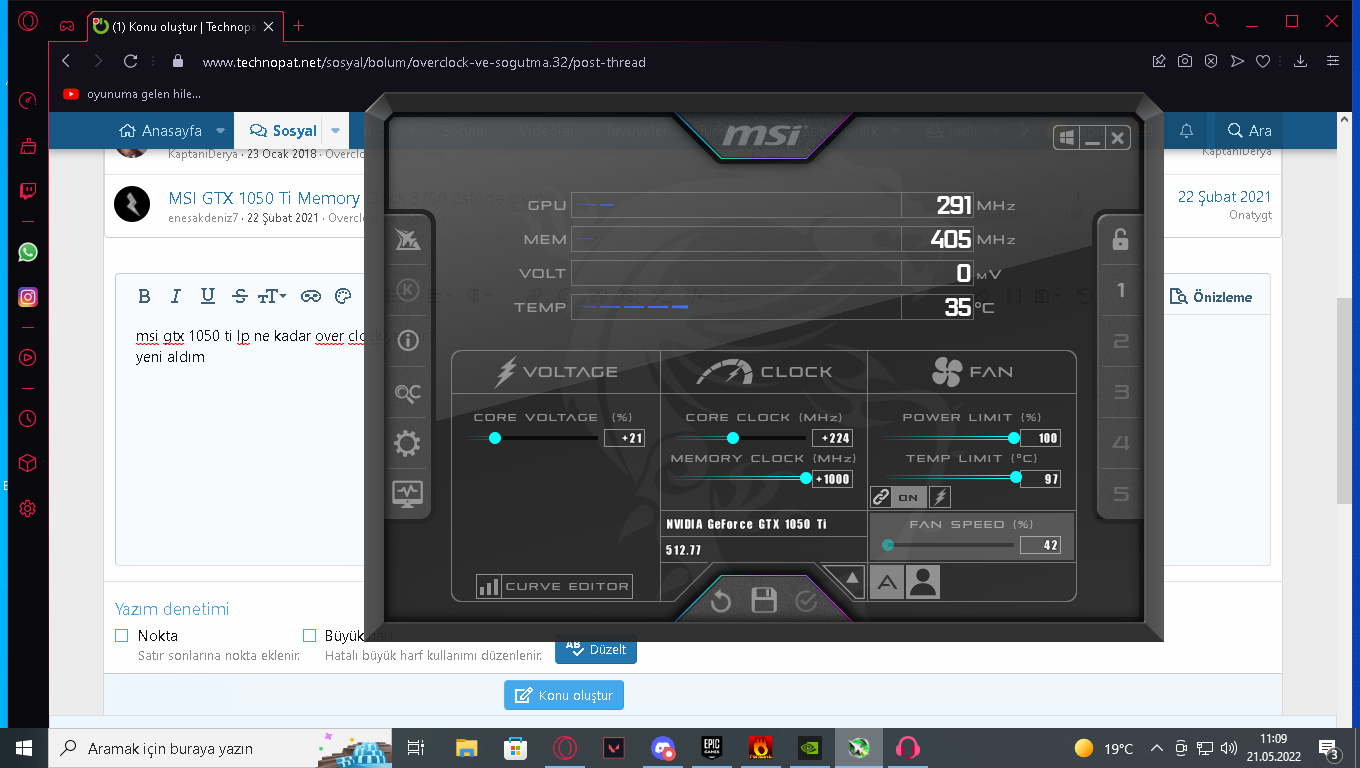Screen dimensions: 1360x768
Task: Open the Anasayfa nav tab
Action: coord(160,131)
